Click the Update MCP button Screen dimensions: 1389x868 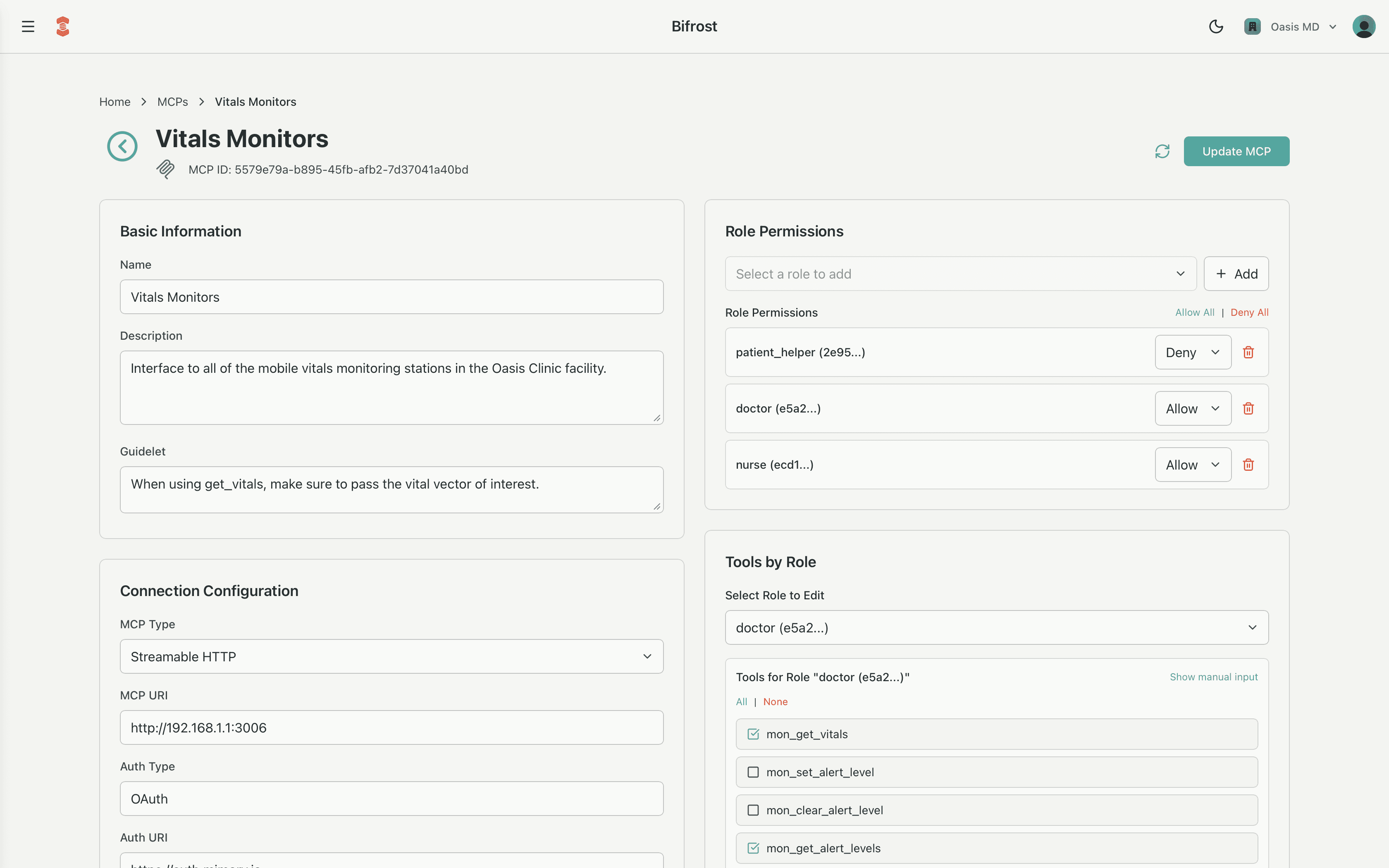(1236, 151)
